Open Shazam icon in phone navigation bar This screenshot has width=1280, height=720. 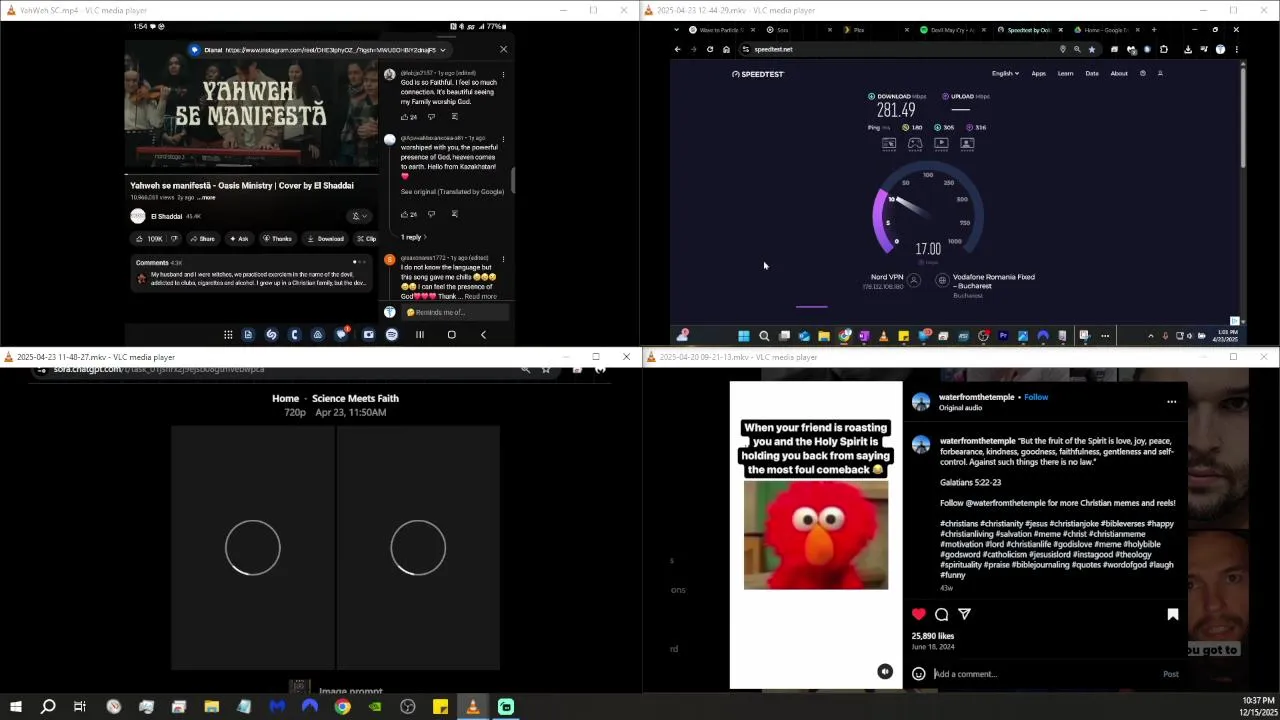271,335
